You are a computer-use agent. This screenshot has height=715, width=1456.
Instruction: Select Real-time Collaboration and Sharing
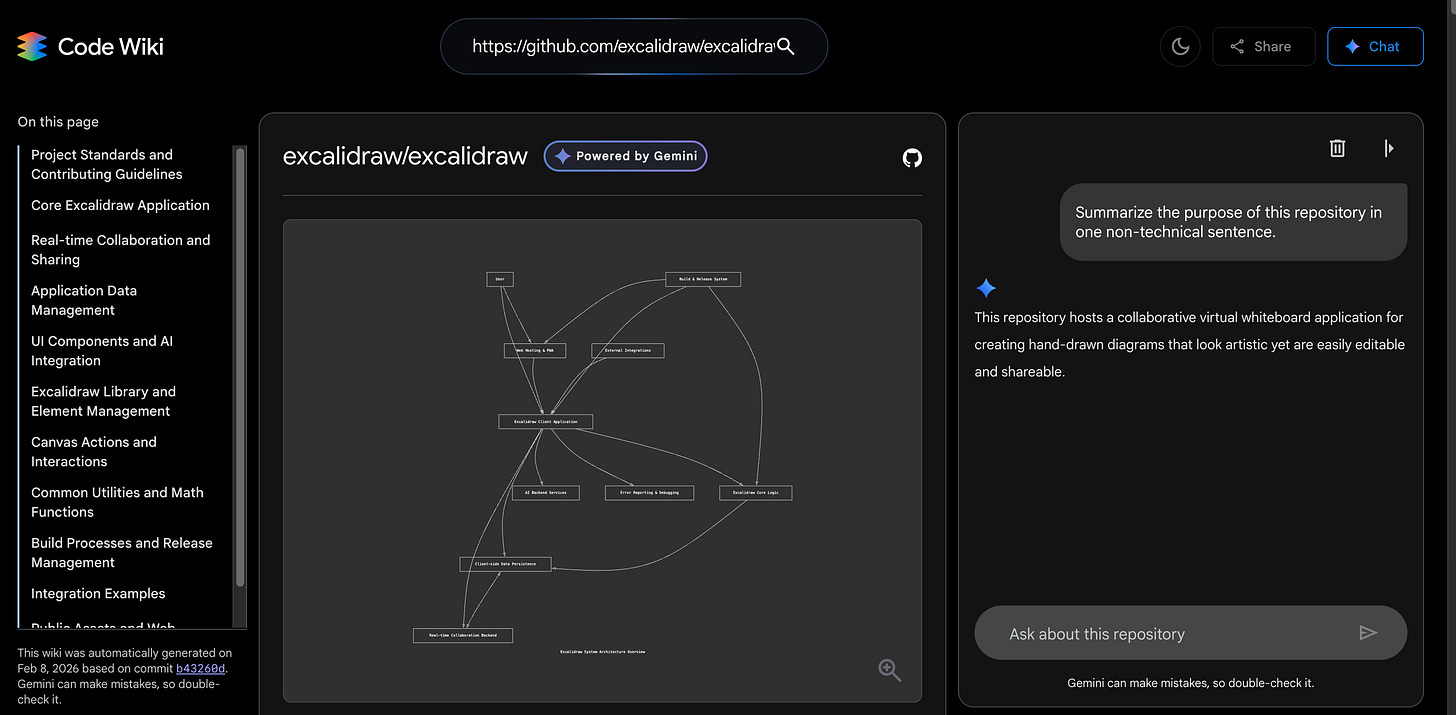(x=120, y=249)
